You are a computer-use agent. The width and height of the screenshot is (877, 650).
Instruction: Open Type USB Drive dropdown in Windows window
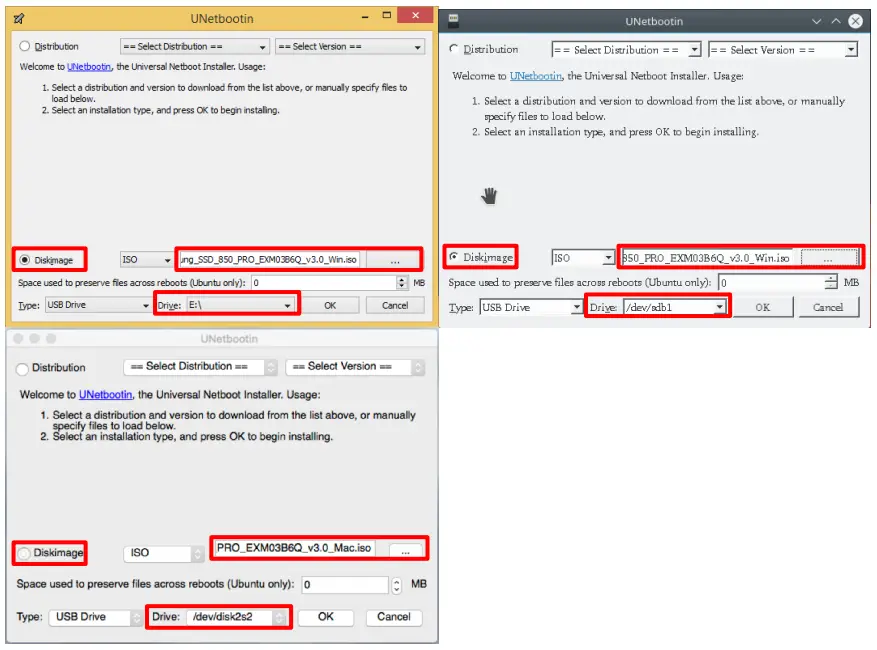tap(98, 305)
